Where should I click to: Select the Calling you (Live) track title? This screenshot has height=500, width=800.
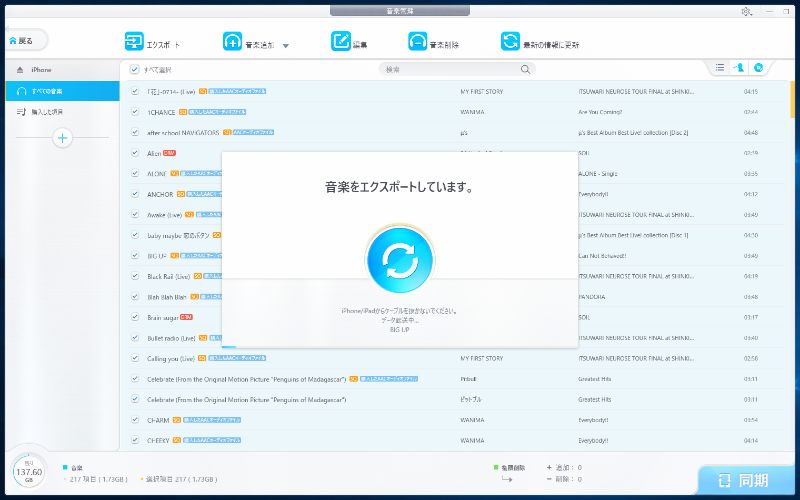coord(171,359)
